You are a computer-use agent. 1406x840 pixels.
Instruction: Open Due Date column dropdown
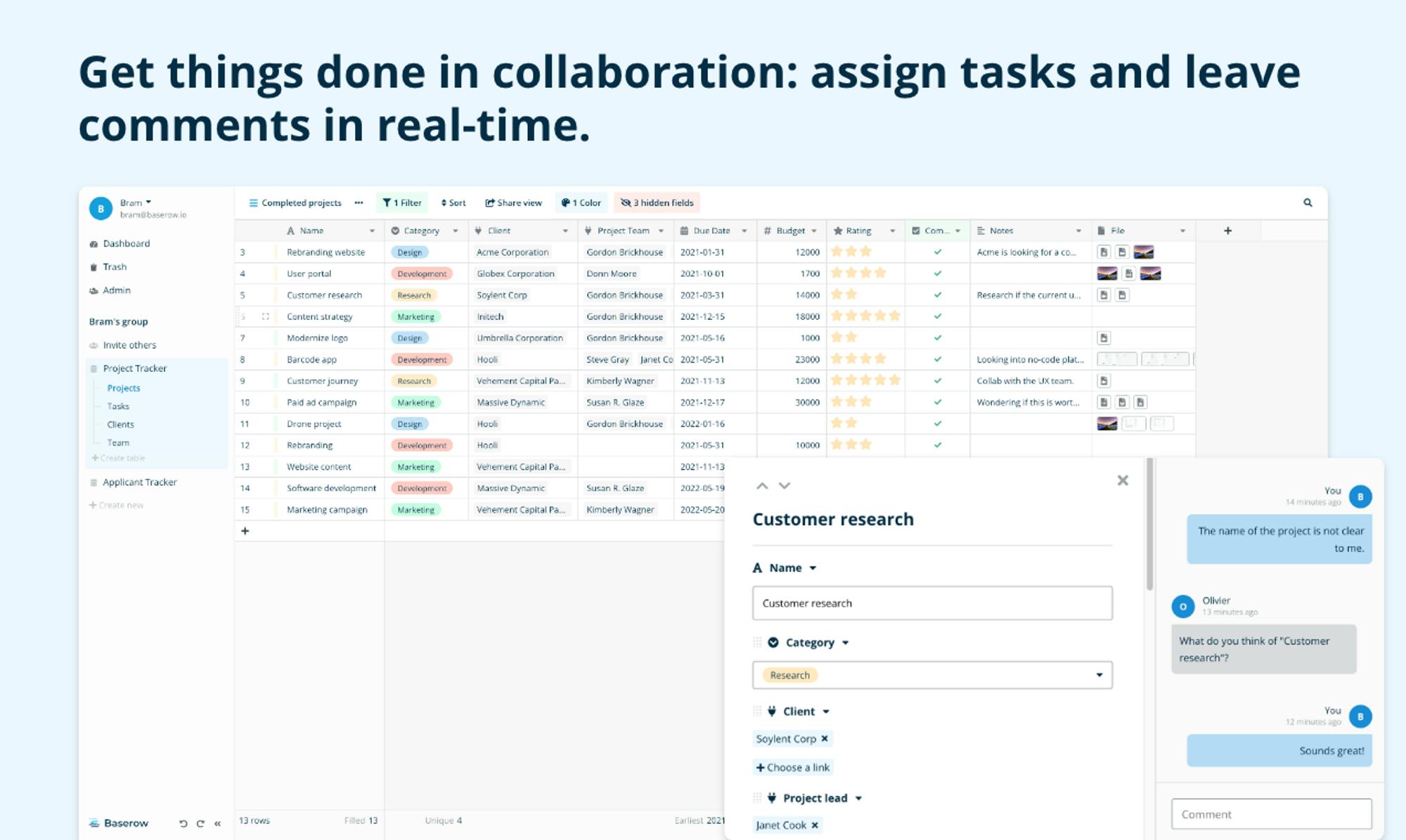tap(744, 231)
